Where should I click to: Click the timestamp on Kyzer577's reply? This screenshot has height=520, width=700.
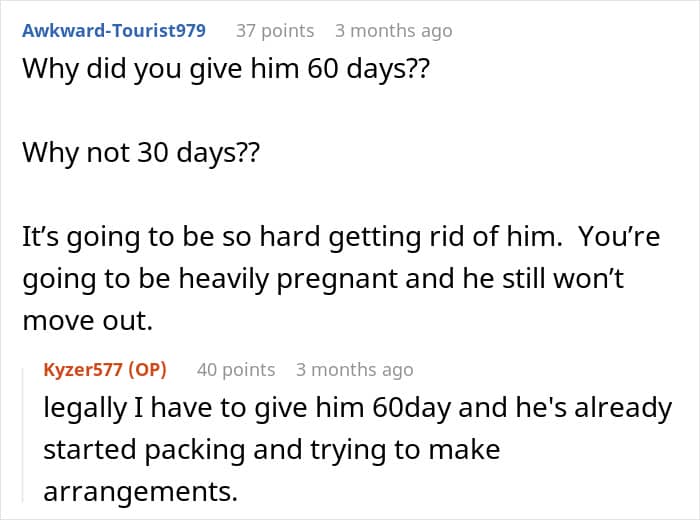click(354, 369)
